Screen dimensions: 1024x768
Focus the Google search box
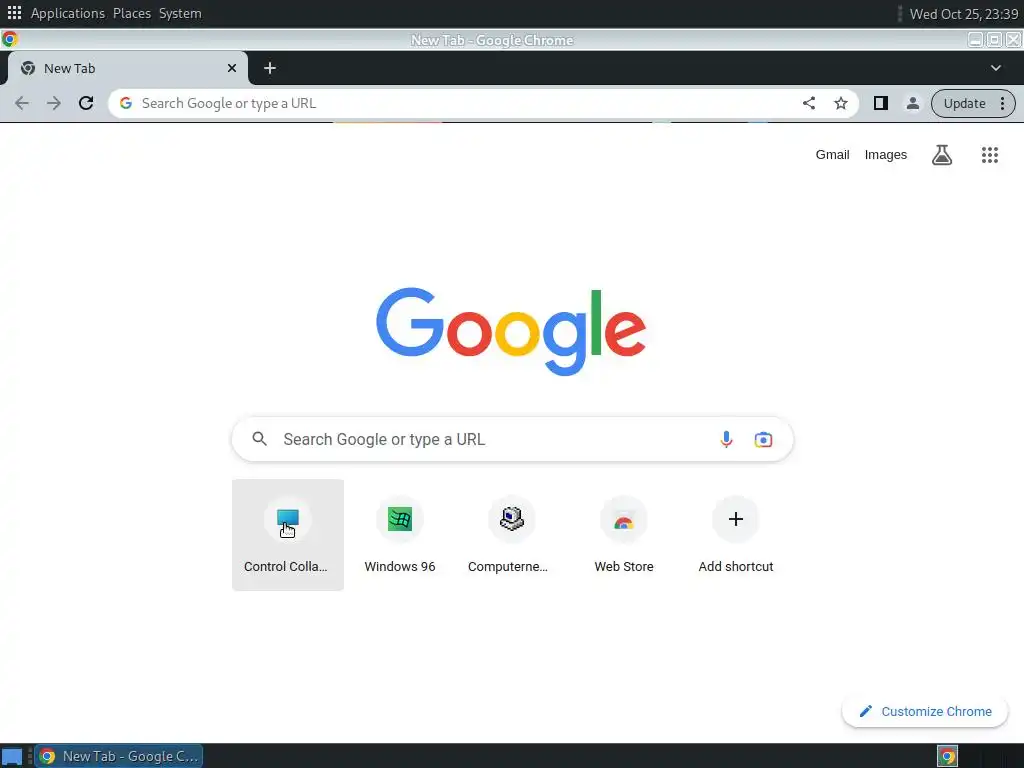pyautogui.click(x=513, y=440)
